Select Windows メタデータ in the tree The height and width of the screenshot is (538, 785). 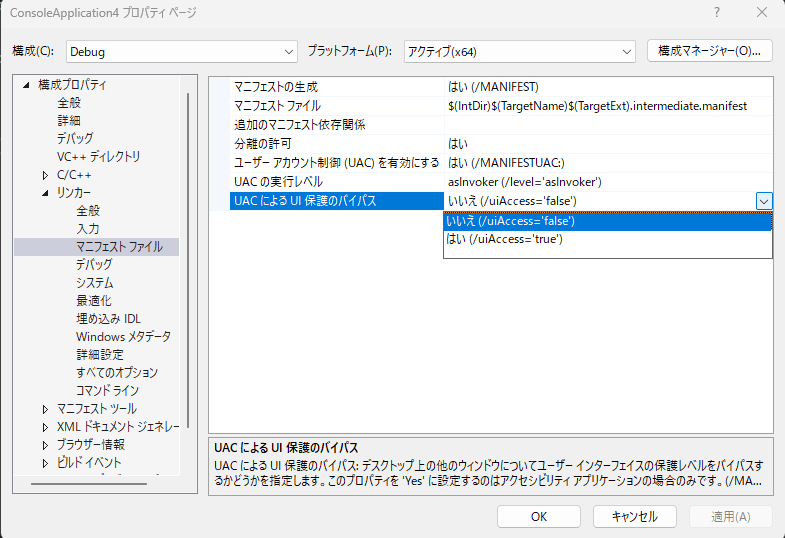tap(123, 337)
